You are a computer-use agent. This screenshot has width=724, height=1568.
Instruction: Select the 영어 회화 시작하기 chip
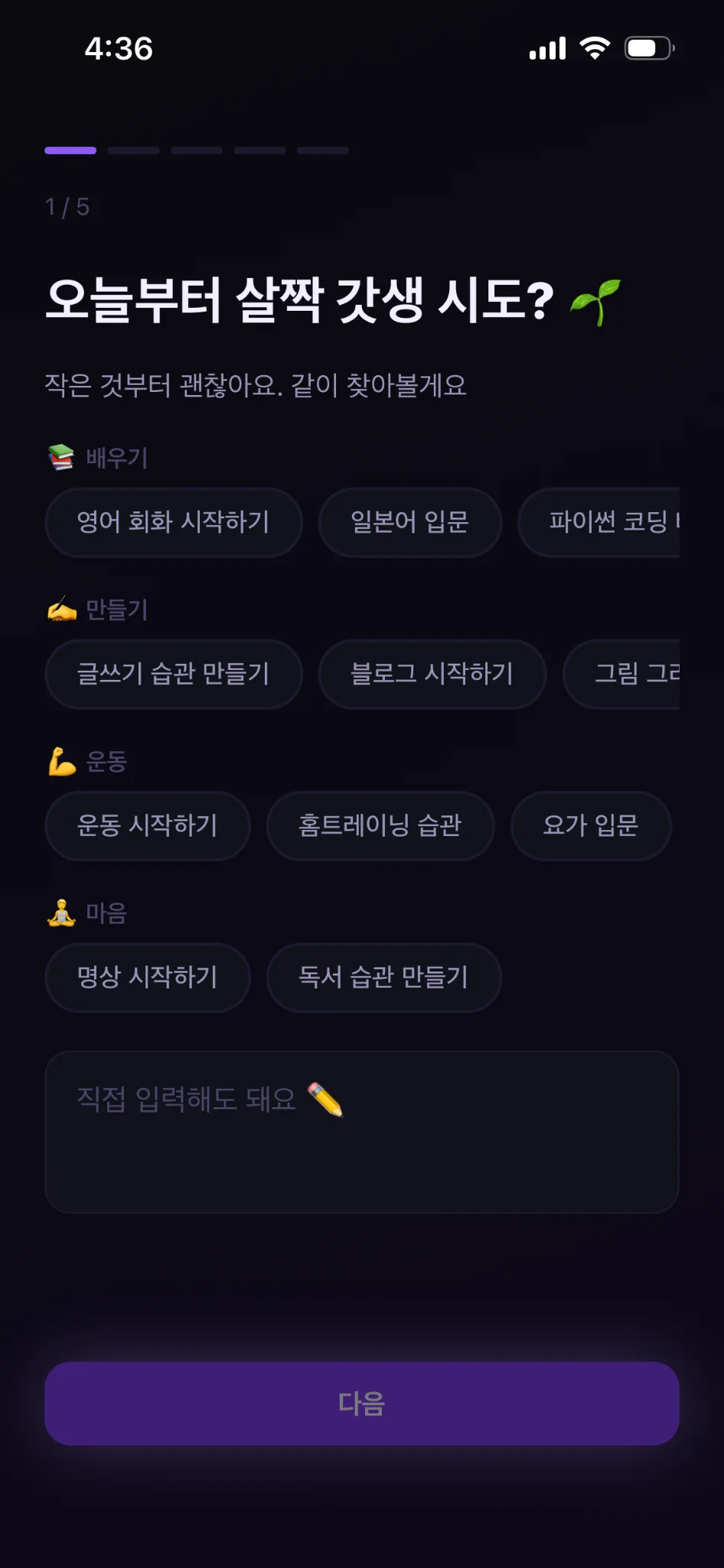[x=174, y=522]
